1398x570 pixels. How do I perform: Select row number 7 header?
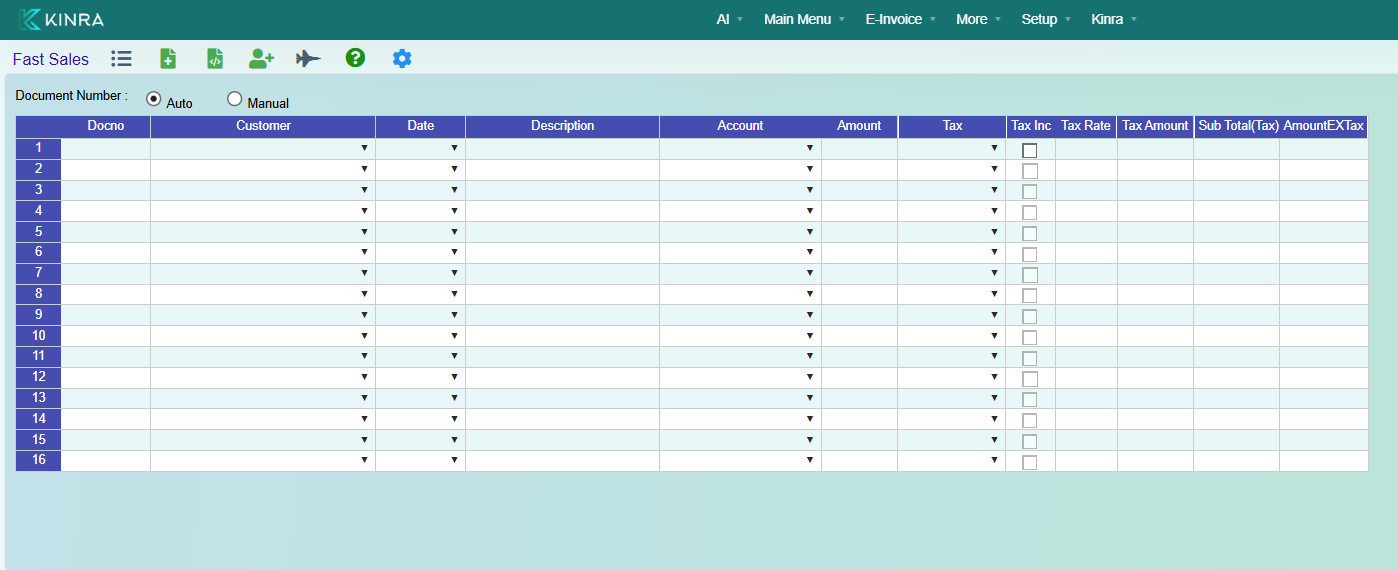(x=39, y=273)
